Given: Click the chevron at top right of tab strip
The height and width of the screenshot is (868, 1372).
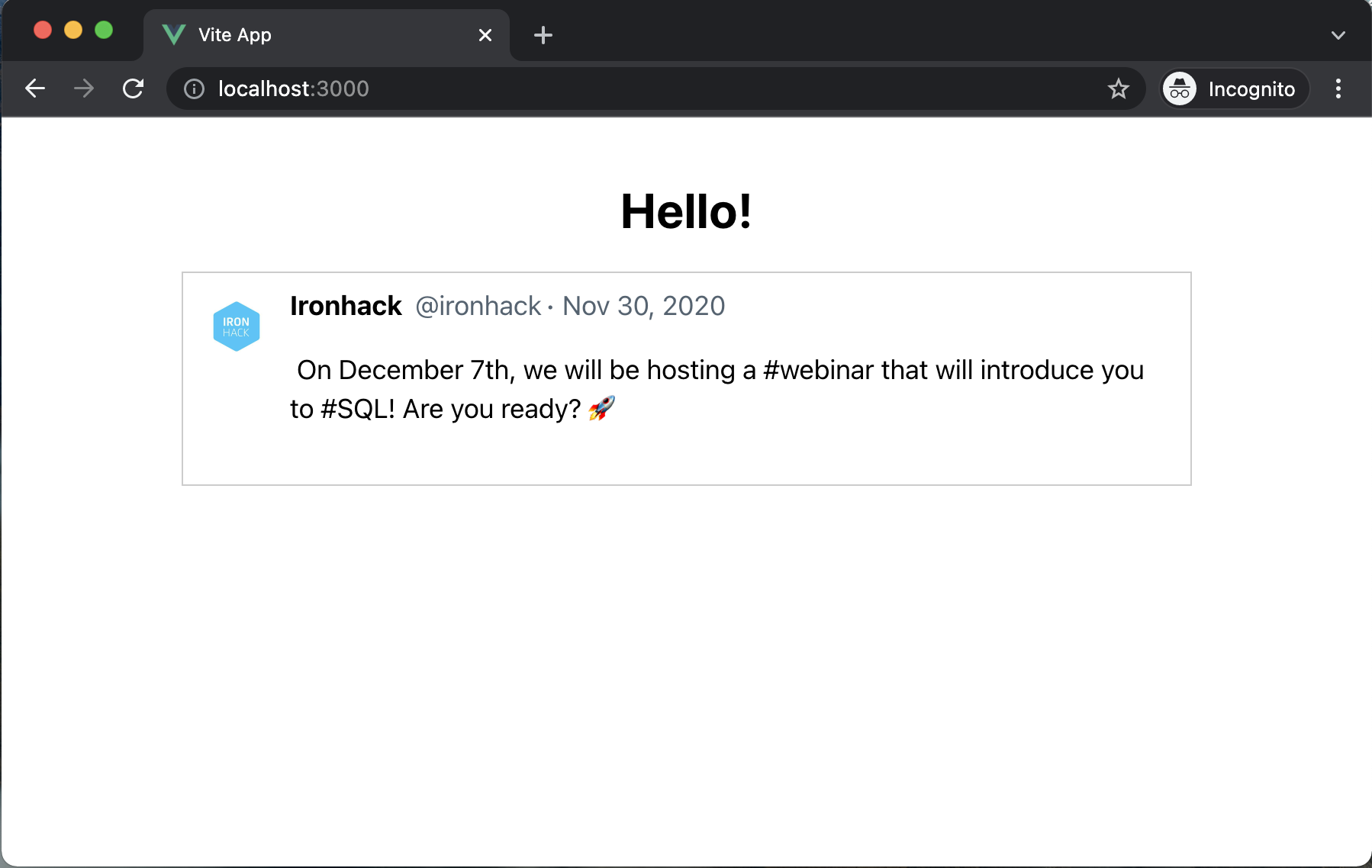Looking at the screenshot, I should click(1337, 34).
